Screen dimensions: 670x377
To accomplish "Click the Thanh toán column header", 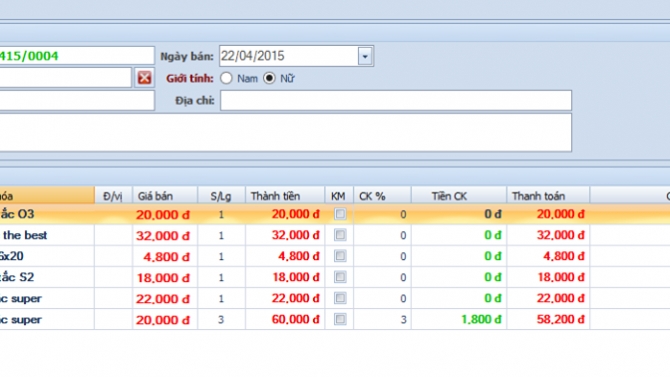I will (x=548, y=196).
